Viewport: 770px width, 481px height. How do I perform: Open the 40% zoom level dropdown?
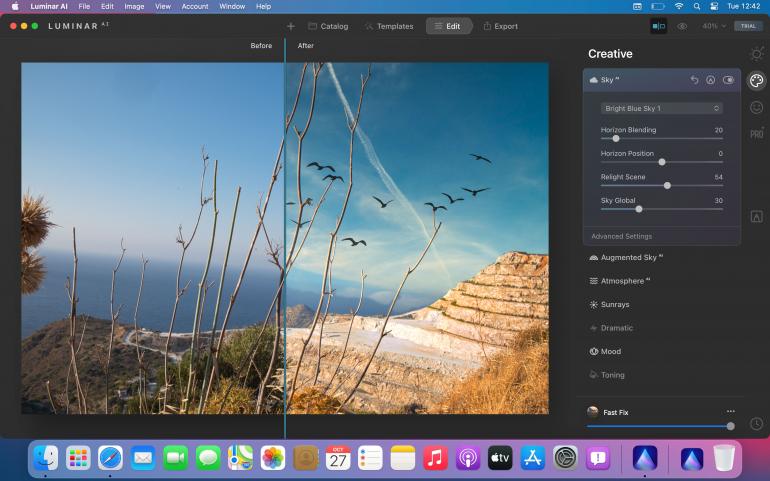click(712, 26)
